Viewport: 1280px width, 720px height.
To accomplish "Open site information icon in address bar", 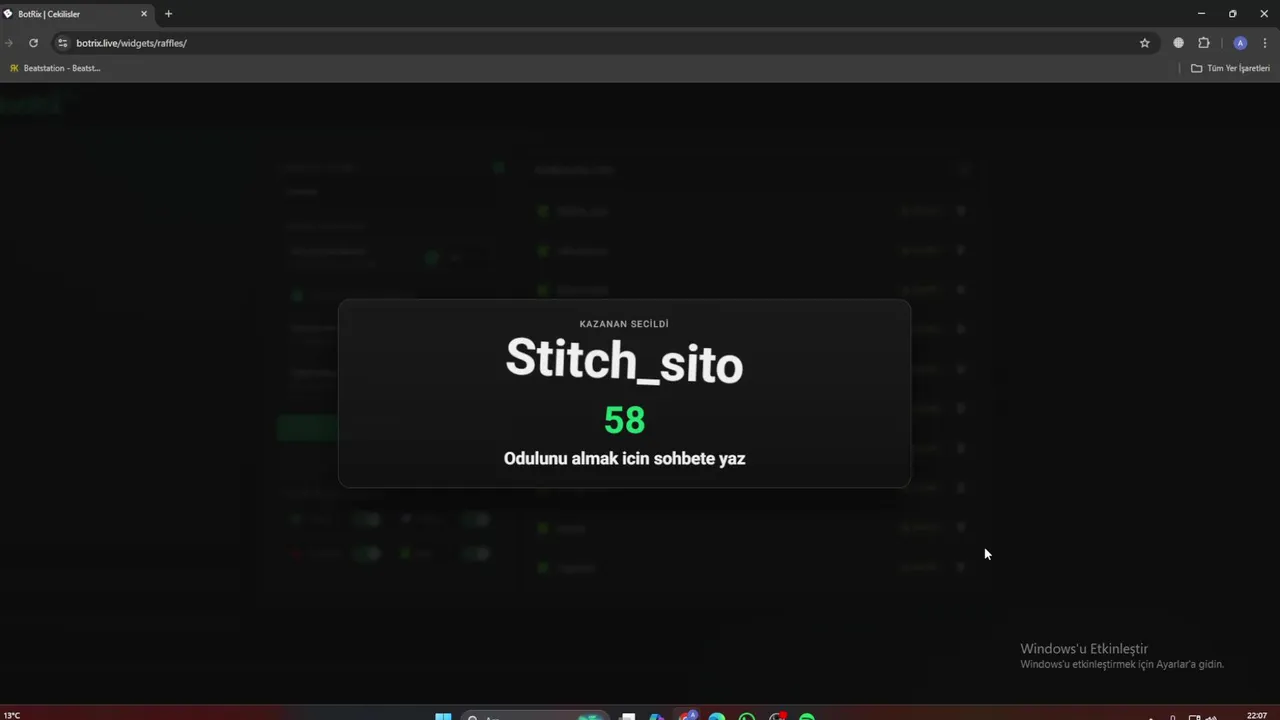I will click(63, 43).
